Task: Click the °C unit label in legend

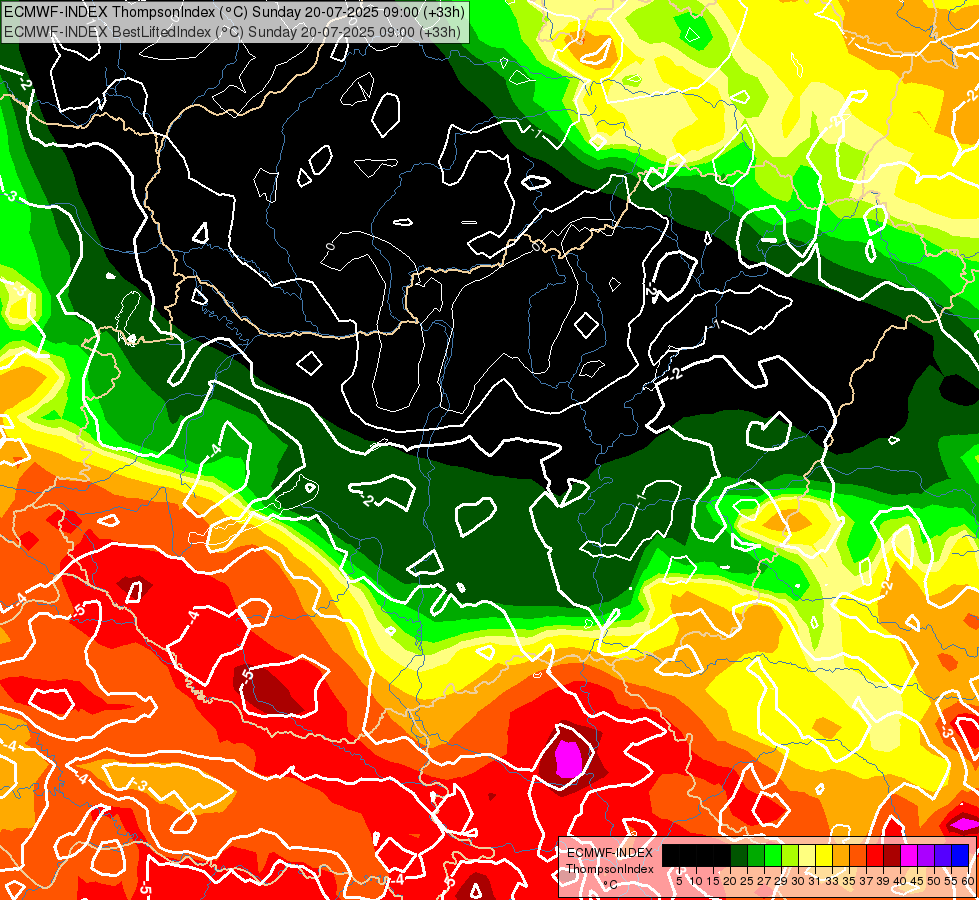Action: click(611, 885)
